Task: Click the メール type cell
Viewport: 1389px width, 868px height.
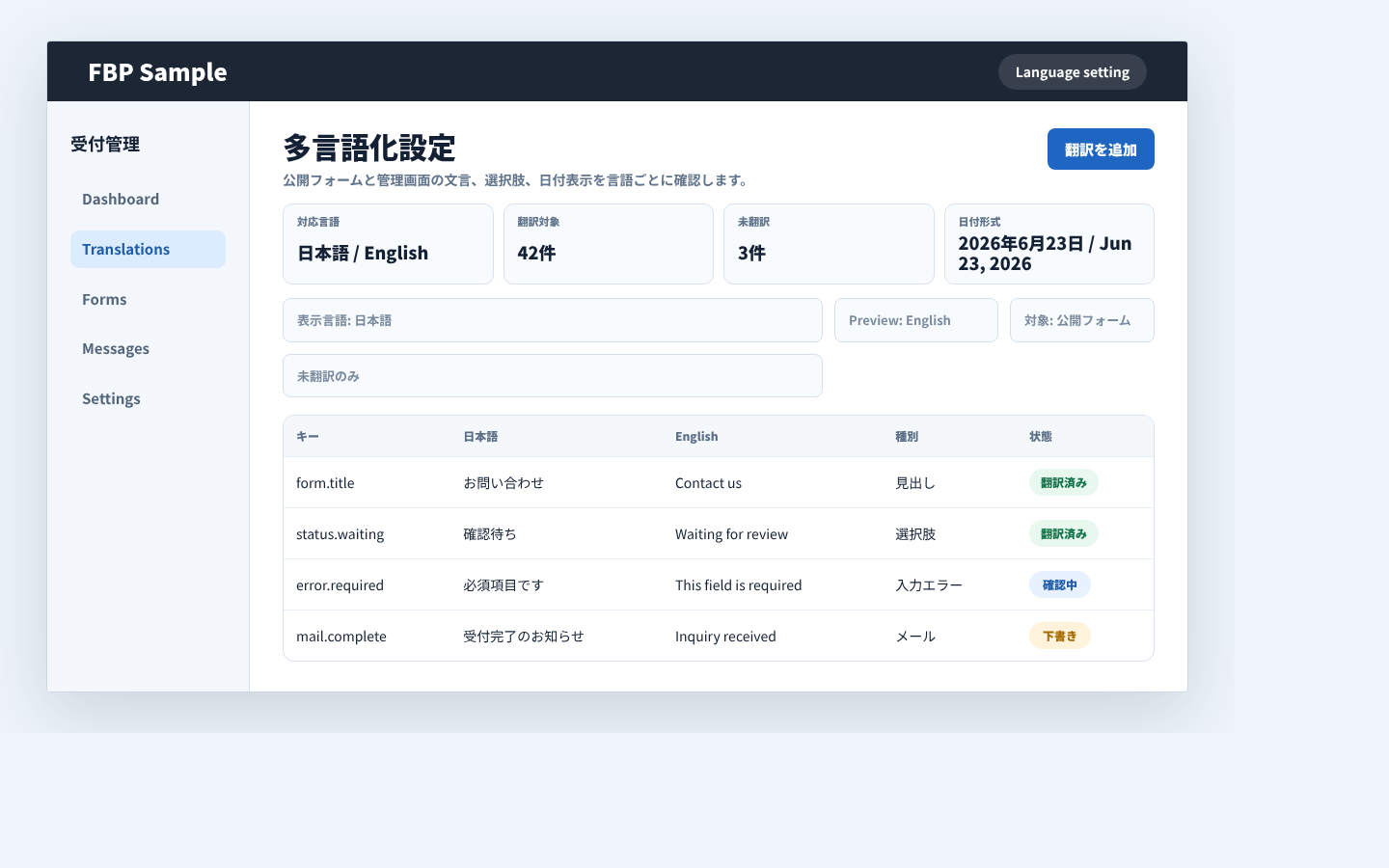Action: [x=915, y=637]
